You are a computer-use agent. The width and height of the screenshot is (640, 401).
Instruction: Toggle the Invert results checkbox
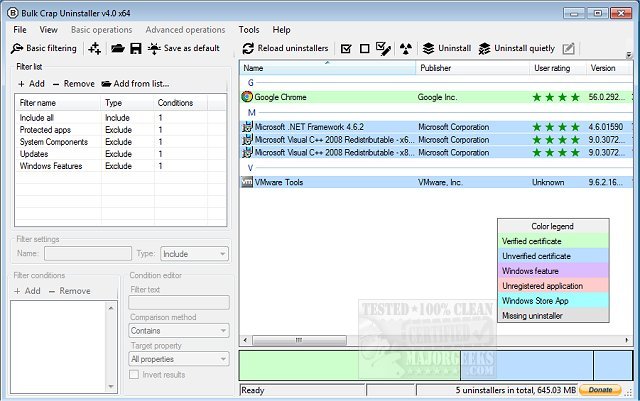coord(134,374)
